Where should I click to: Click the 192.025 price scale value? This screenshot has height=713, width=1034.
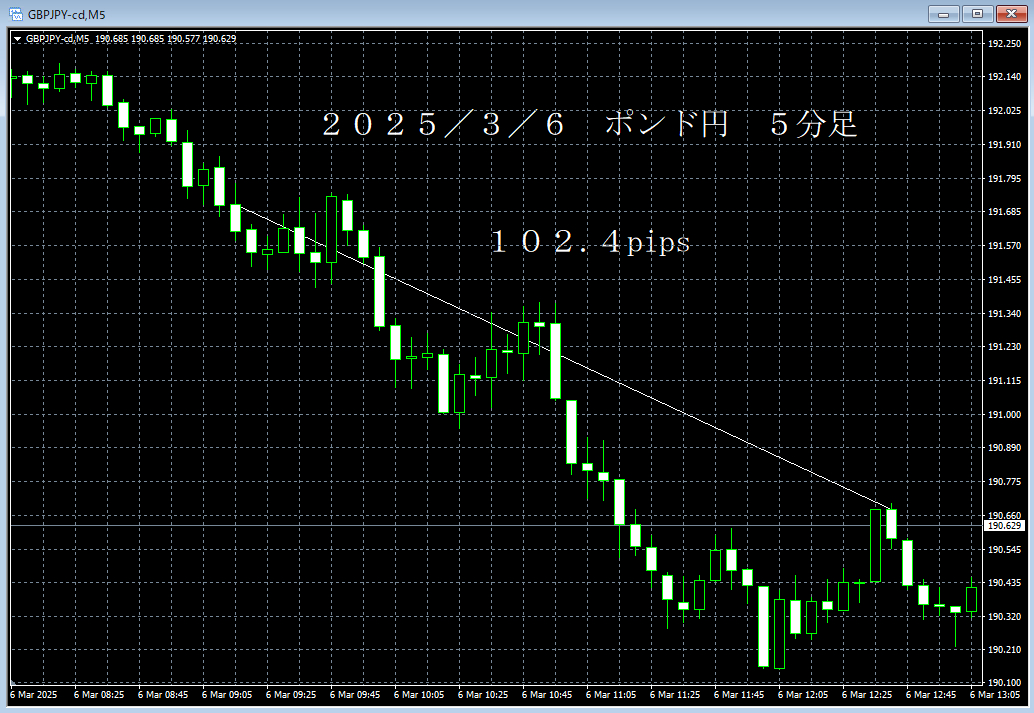coord(1004,110)
